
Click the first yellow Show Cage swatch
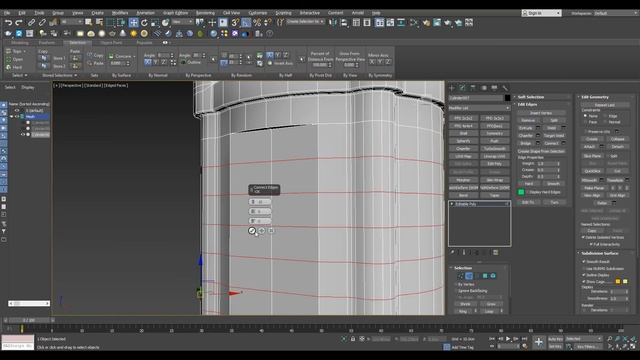click(x=618, y=282)
